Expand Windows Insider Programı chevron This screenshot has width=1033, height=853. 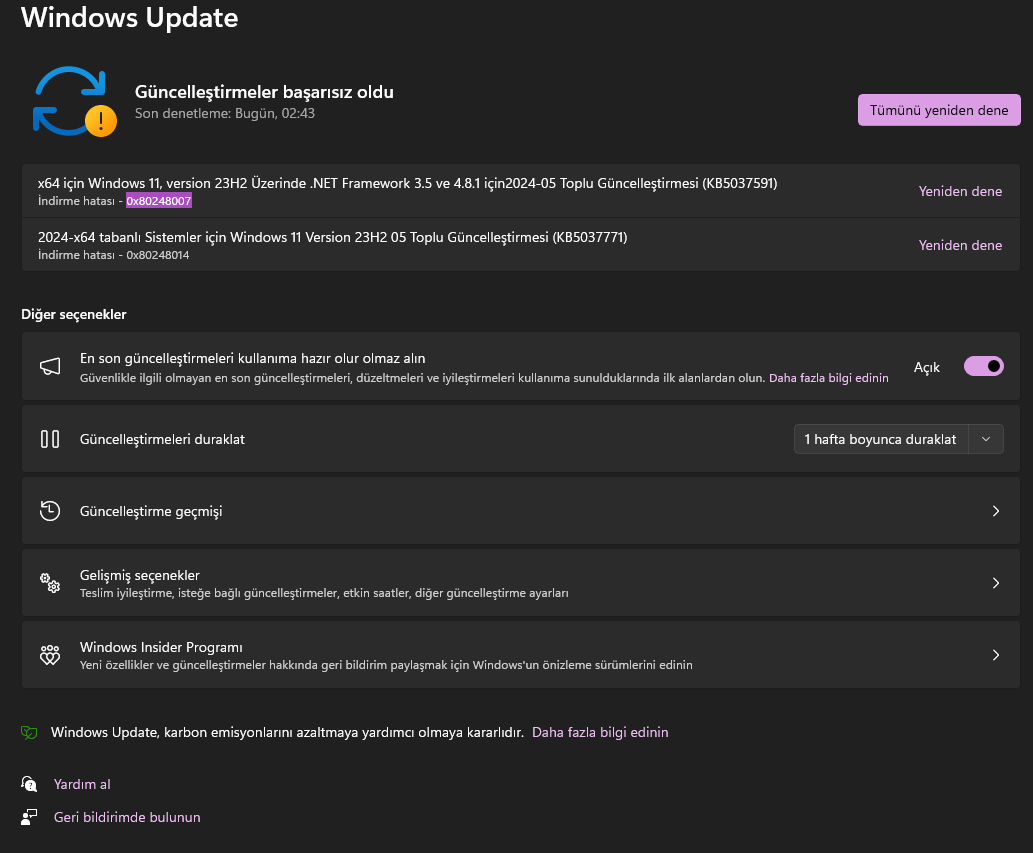pos(995,655)
